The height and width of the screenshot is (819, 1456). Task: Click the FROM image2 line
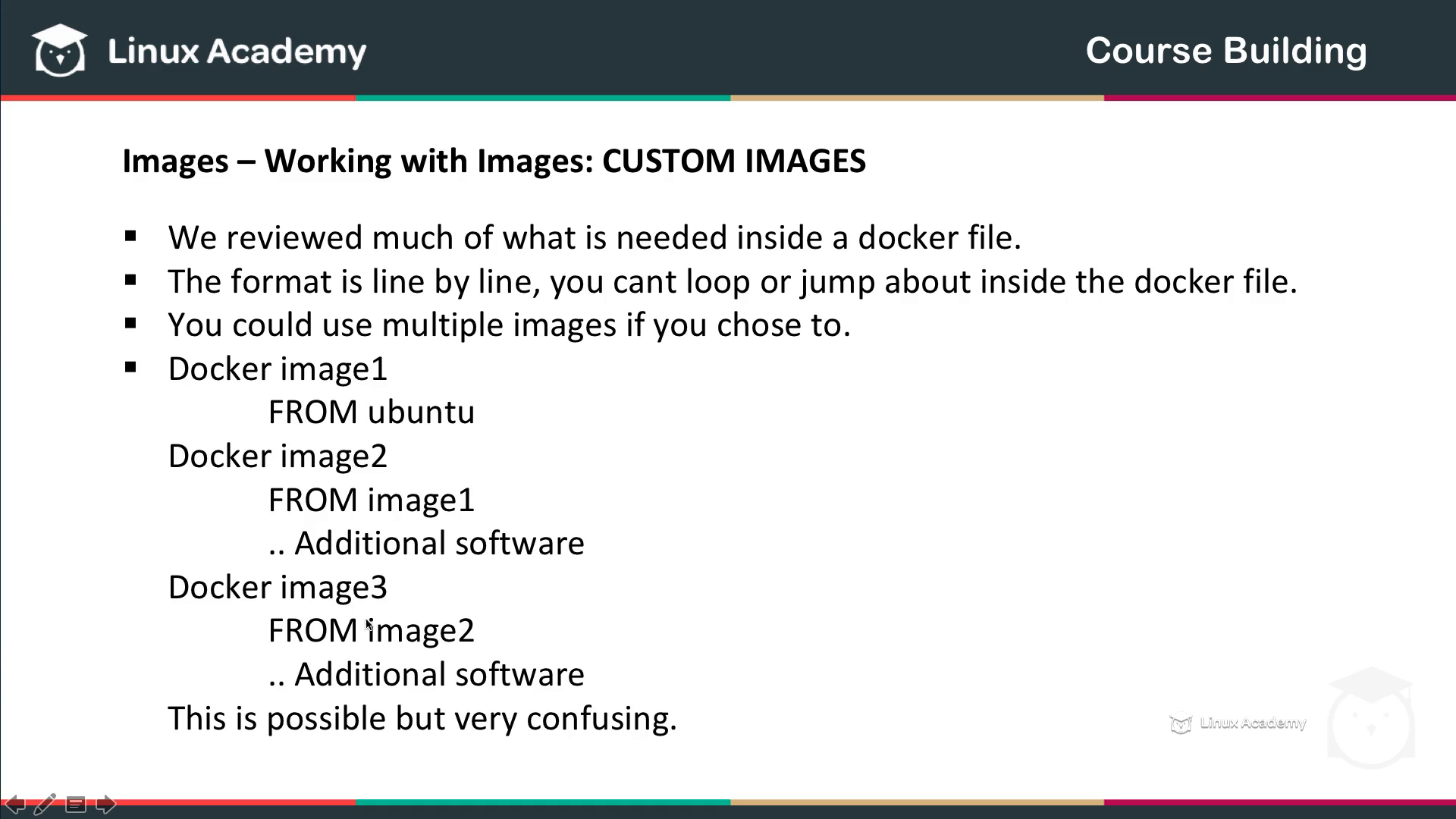coord(371,631)
